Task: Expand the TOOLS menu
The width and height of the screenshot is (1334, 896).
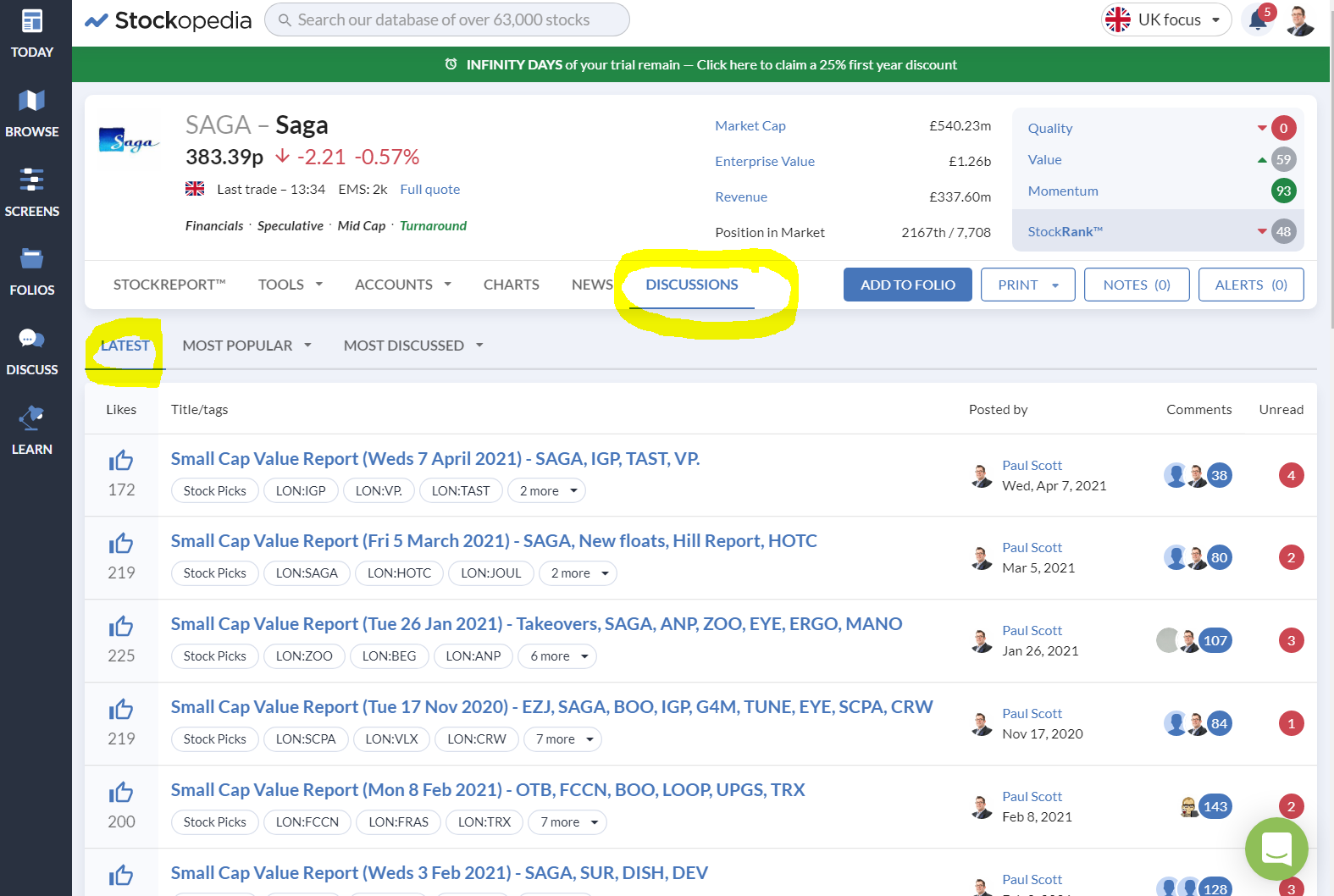Action: pyautogui.click(x=291, y=285)
